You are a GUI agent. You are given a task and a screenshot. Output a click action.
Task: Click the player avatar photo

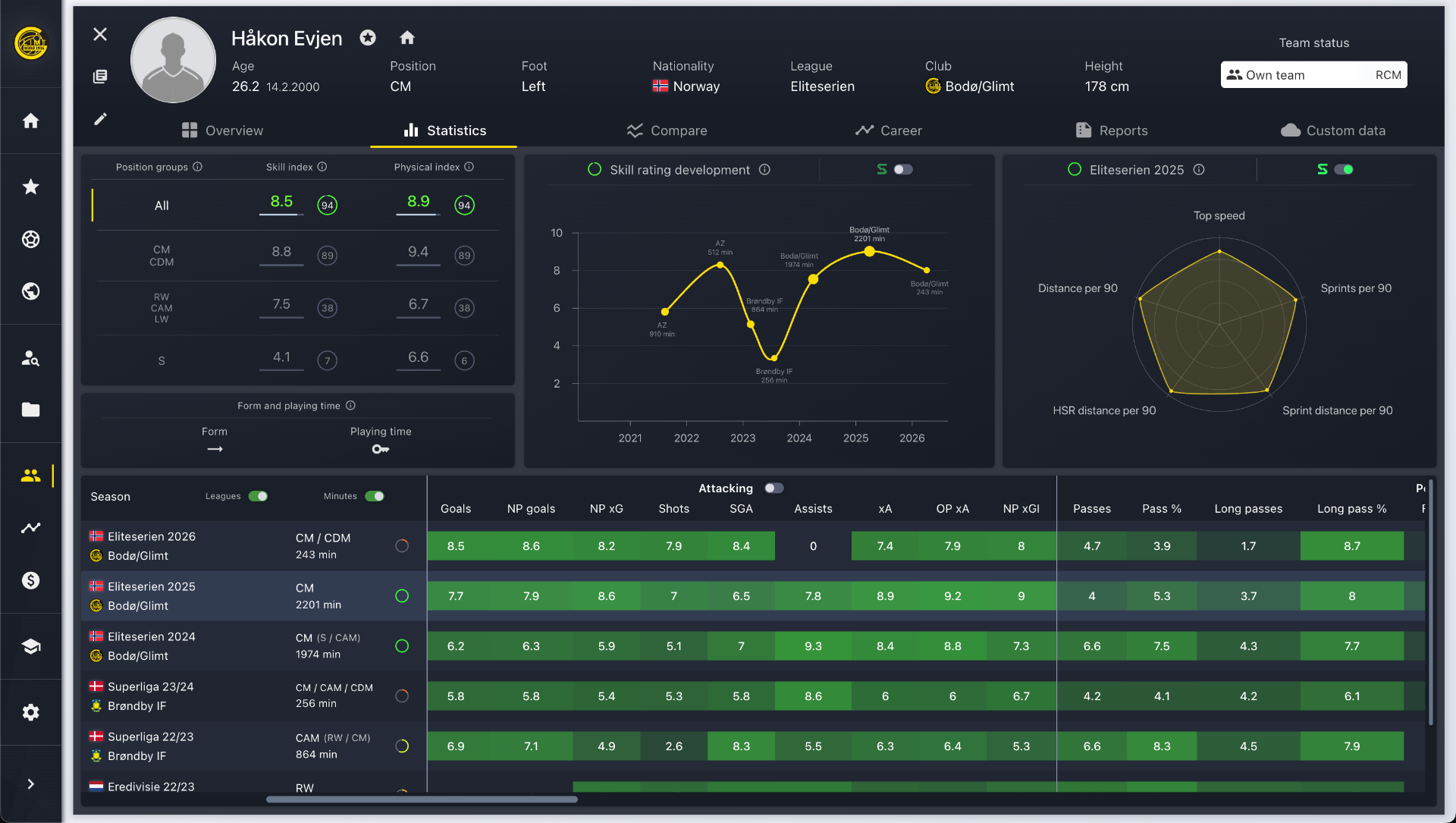[174, 60]
